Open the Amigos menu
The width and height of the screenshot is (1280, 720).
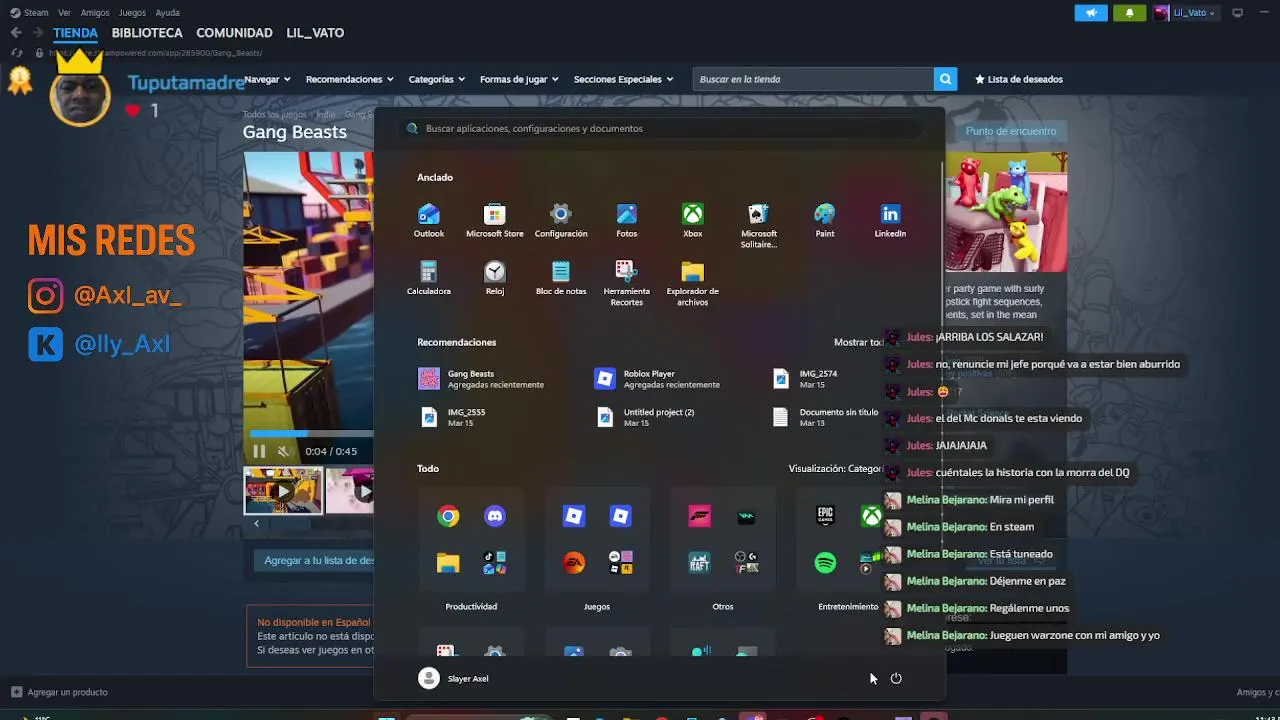tap(95, 13)
